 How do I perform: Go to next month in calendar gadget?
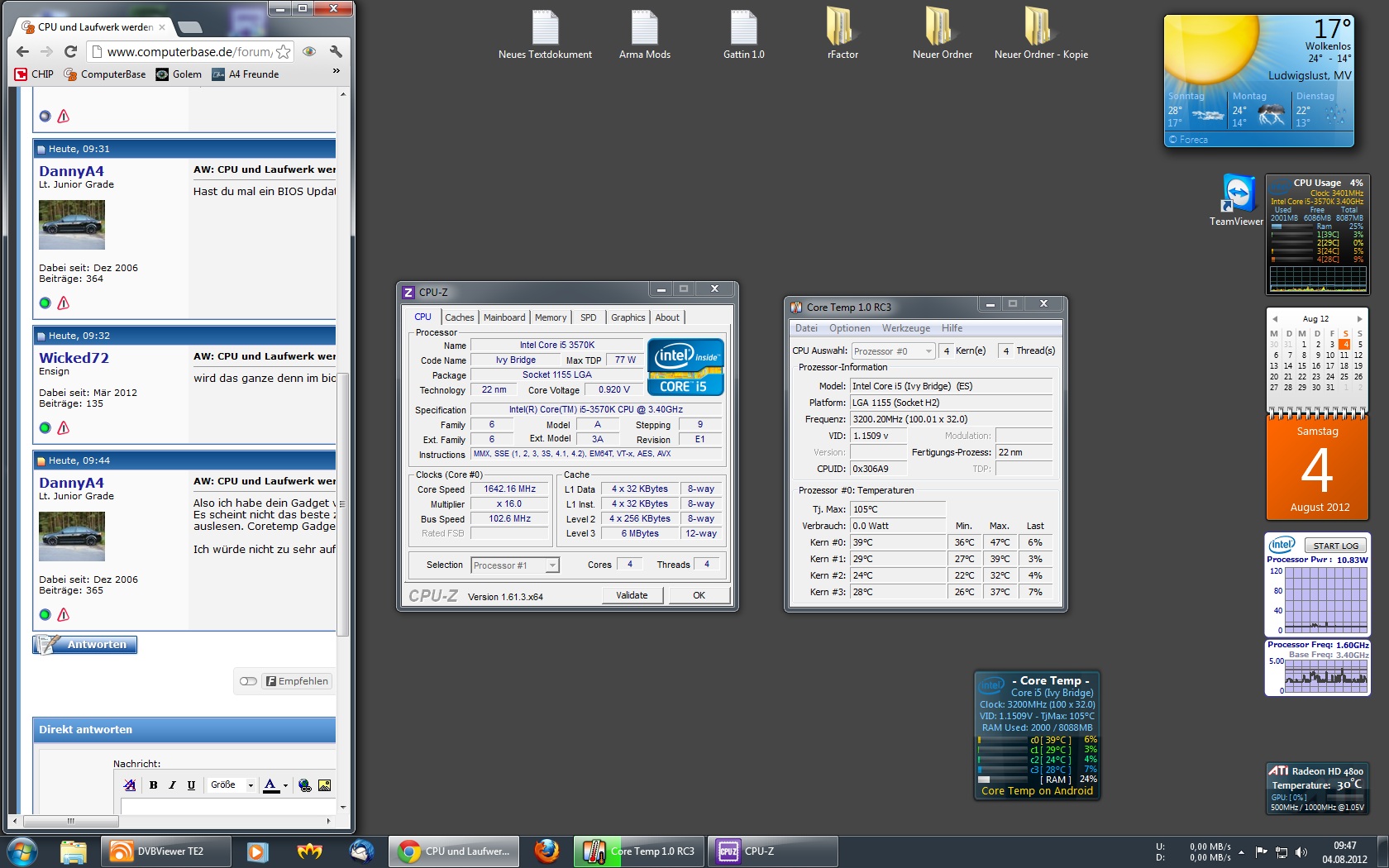(1359, 318)
